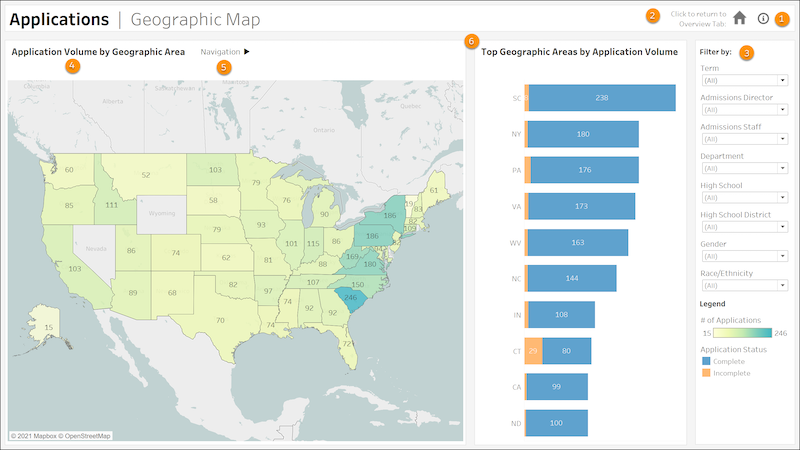
Task: Open the High School District dropdown
Action: pyautogui.click(x=742, y=227)
